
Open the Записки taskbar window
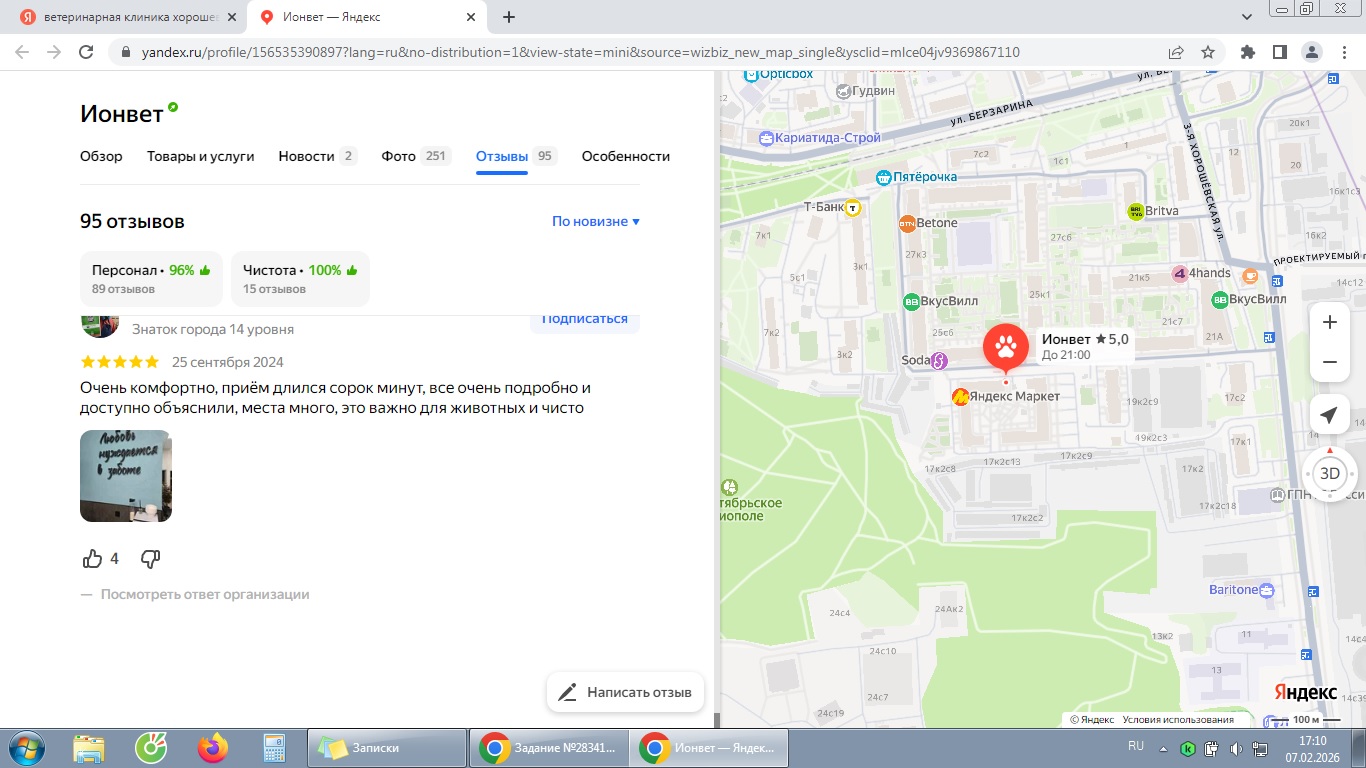click(x=388, y=748)
